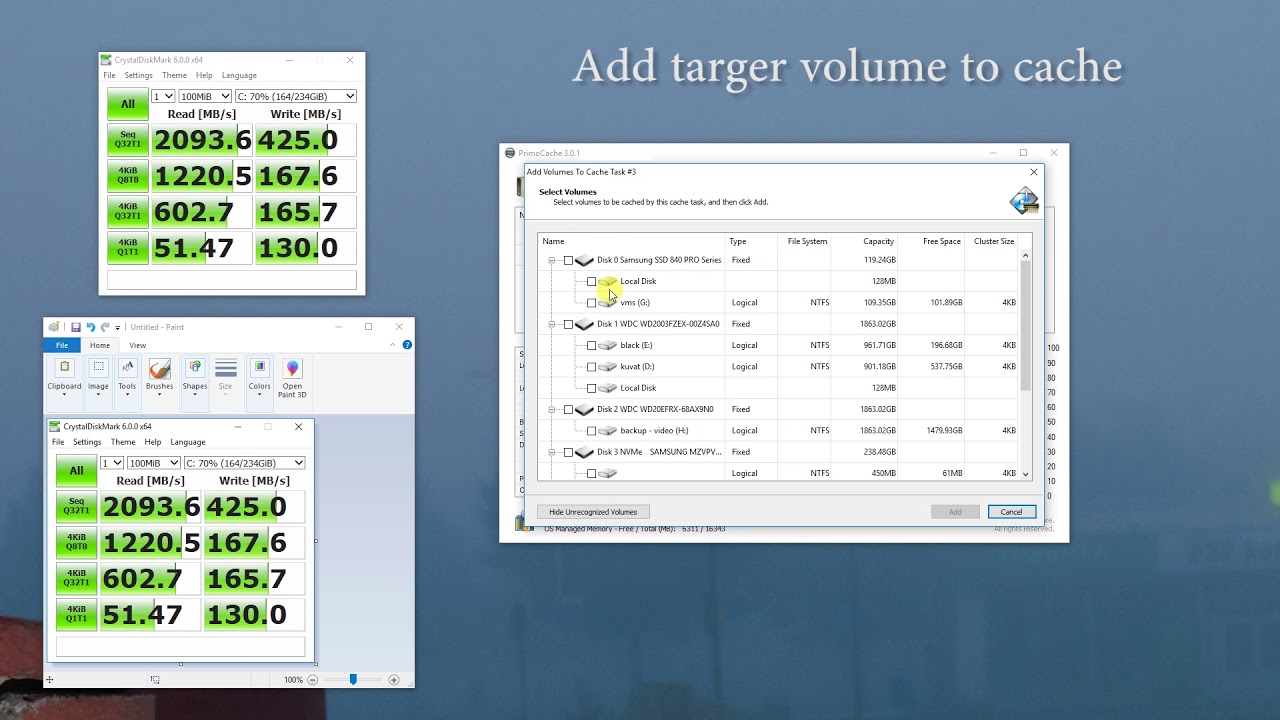Click Hide Unrecognized Volumes button
The height and width of the screenshot is (720, 1280).
point(593,512)
